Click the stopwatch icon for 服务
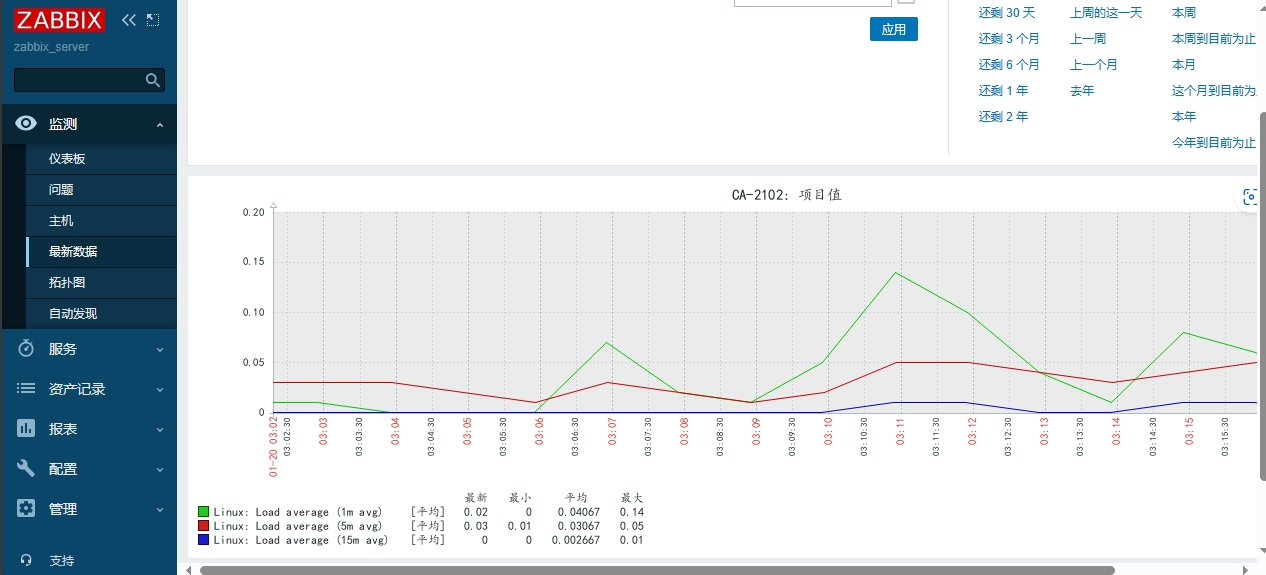 pos(27,349)
